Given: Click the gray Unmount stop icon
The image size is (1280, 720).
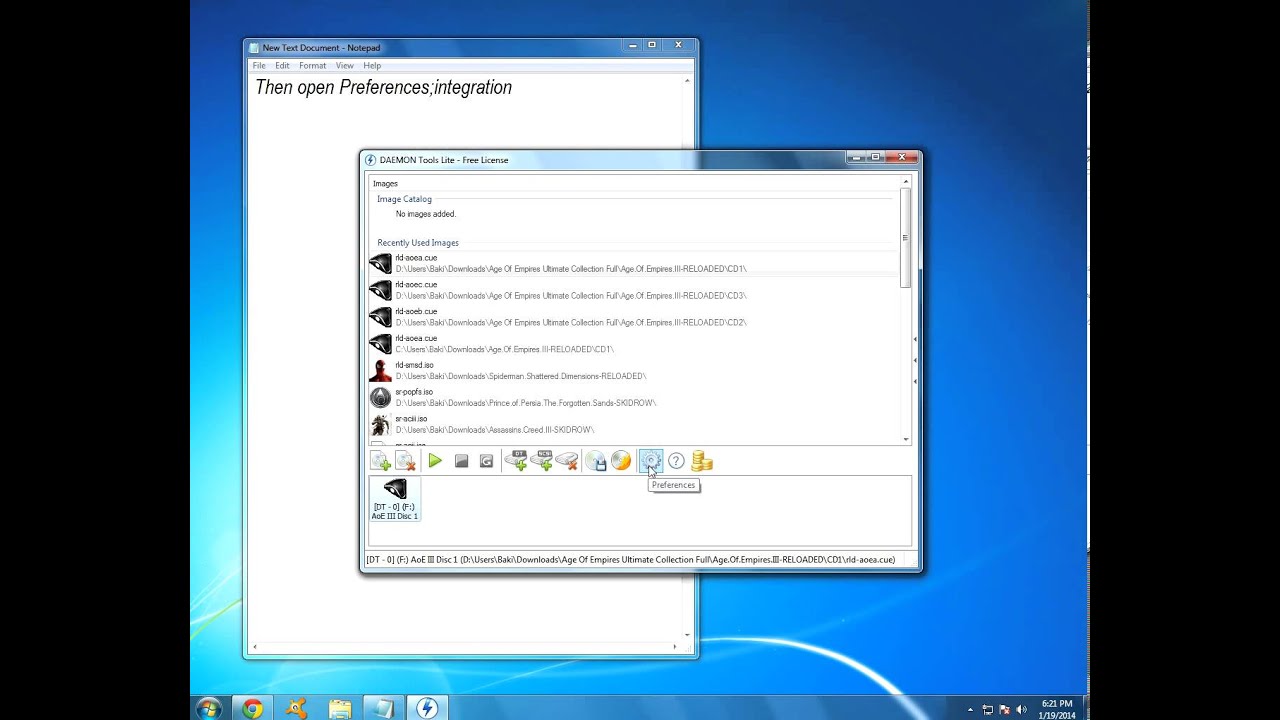Looking at the screenshot, I should 461,461.
